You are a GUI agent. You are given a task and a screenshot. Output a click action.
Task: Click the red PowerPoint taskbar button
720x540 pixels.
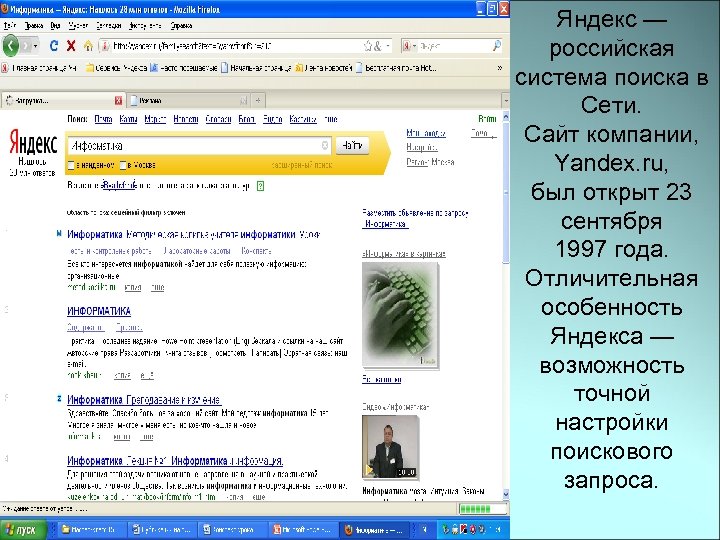pos(303,529)
